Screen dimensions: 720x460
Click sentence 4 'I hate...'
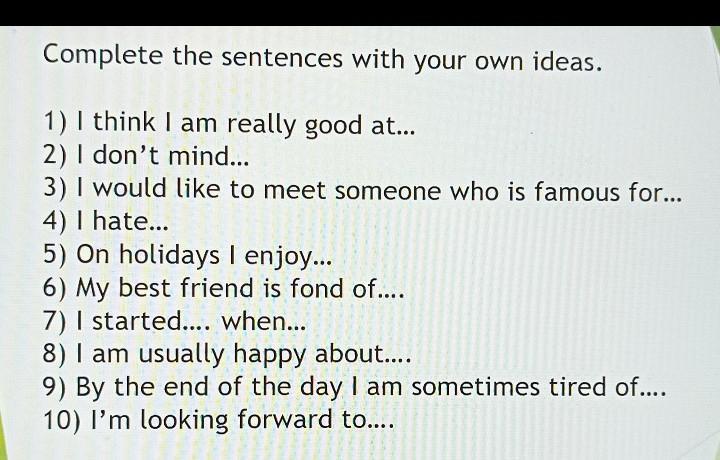tap(106, 221)
